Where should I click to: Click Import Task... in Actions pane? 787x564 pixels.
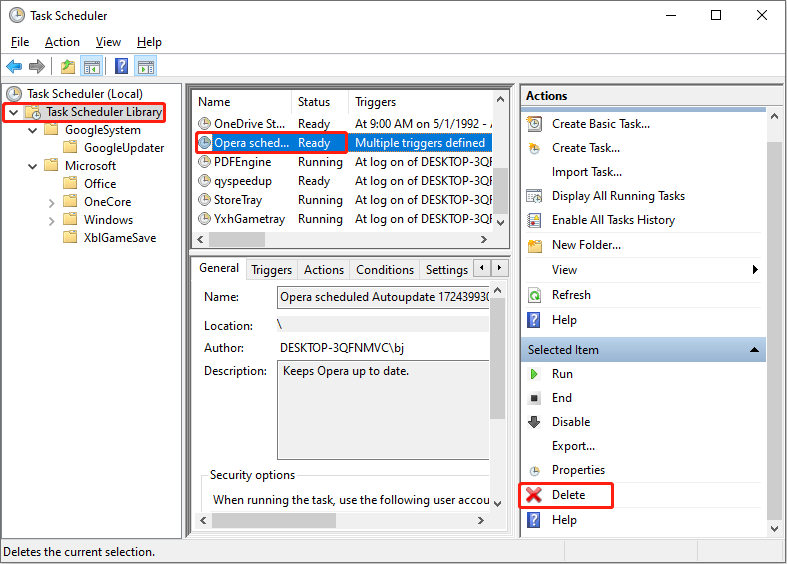587,172
